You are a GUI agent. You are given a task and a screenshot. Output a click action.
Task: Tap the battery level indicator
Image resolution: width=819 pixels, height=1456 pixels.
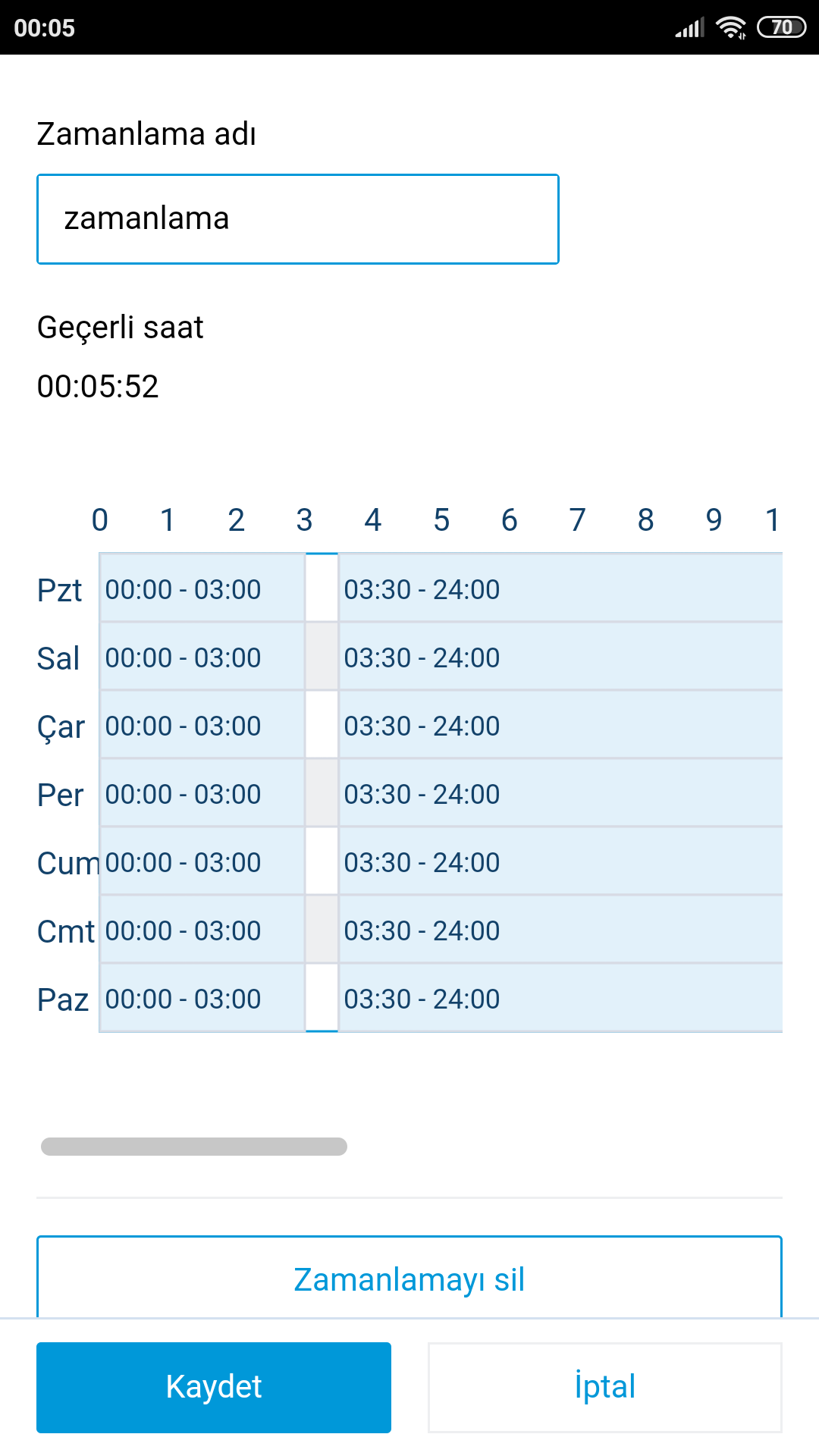[781, 27]
